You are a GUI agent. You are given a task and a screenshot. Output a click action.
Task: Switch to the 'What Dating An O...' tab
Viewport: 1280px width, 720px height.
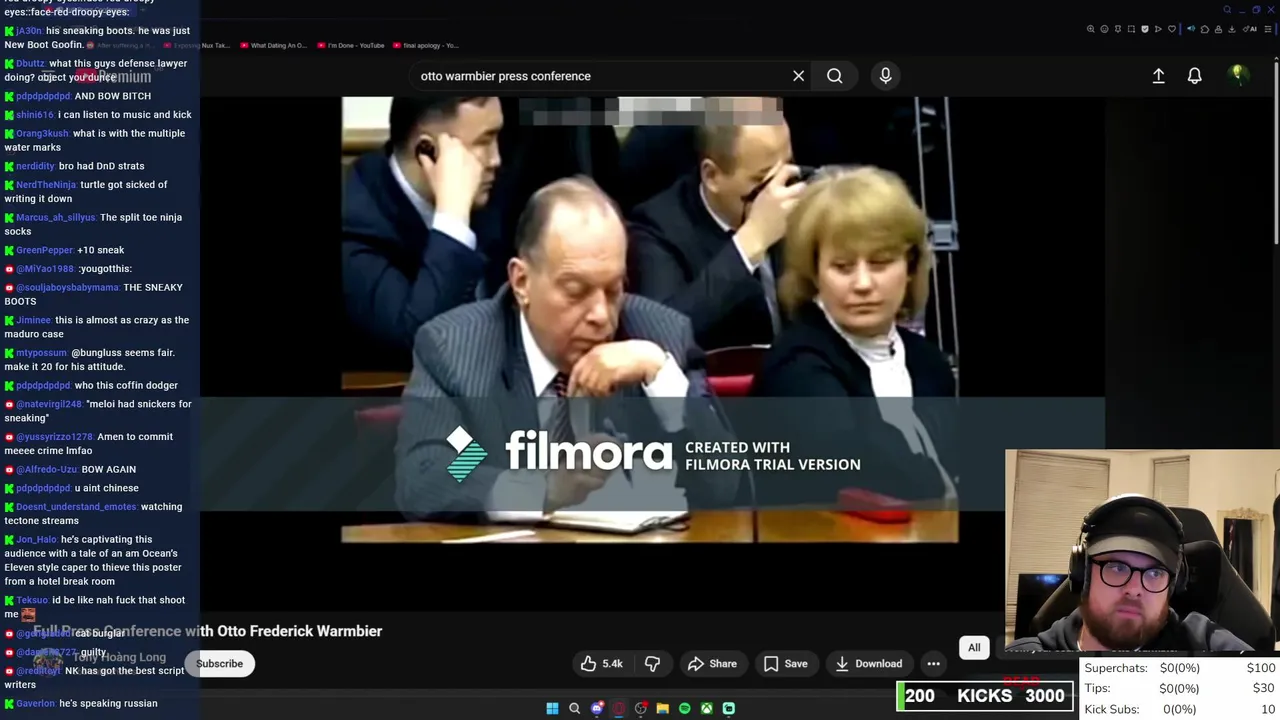coord(273,45)
